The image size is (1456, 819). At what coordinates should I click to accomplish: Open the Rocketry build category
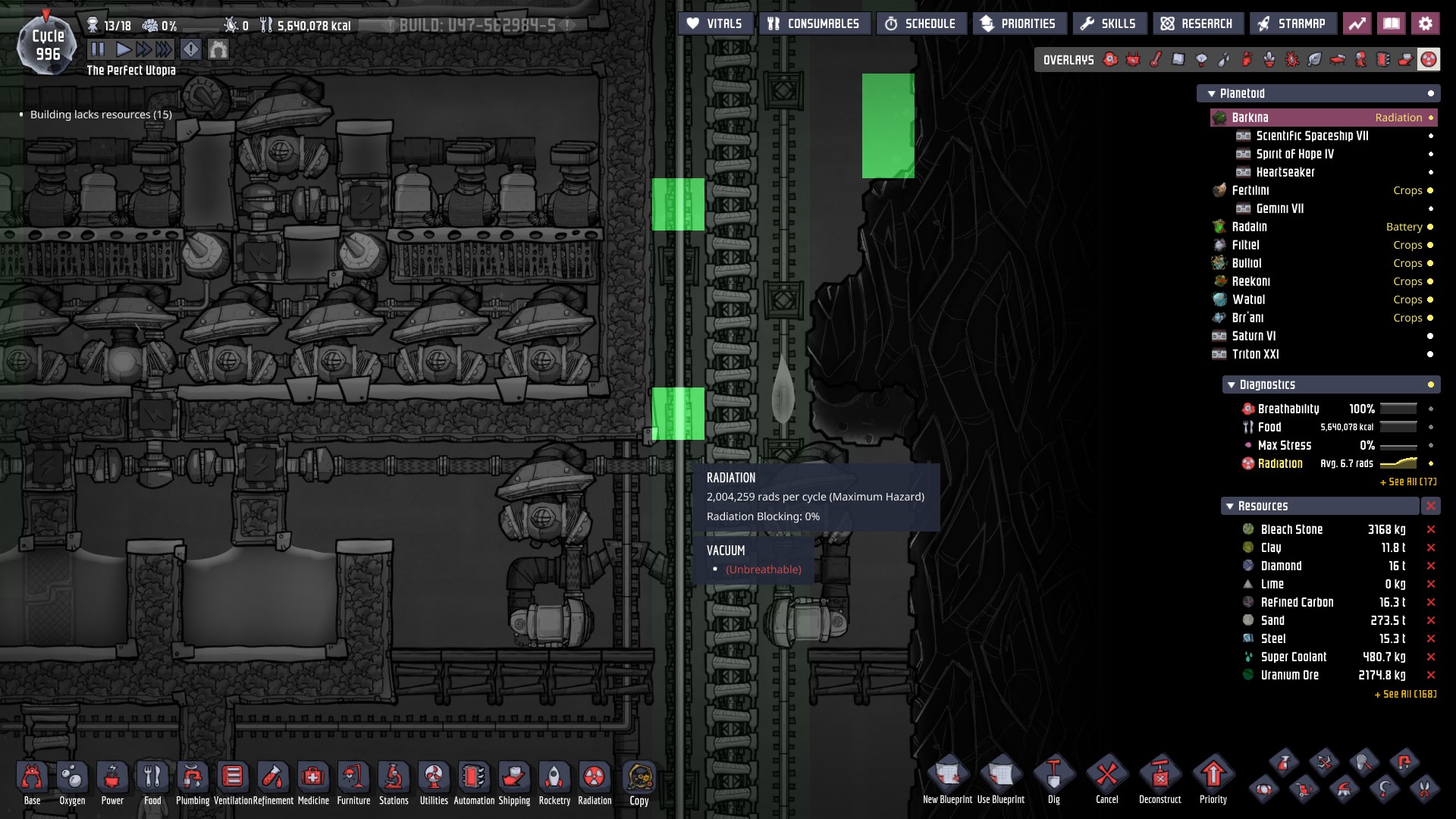554,779
